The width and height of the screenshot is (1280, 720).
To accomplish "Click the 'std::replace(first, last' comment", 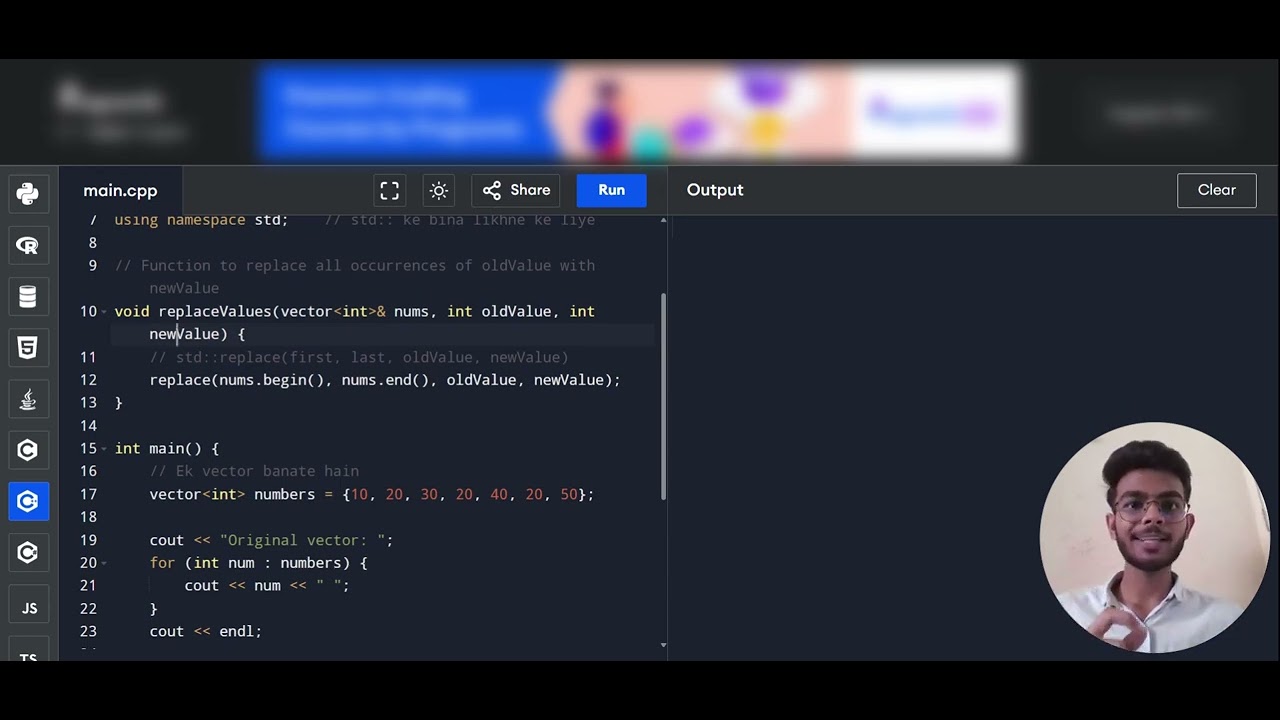I will pos(359,357).
